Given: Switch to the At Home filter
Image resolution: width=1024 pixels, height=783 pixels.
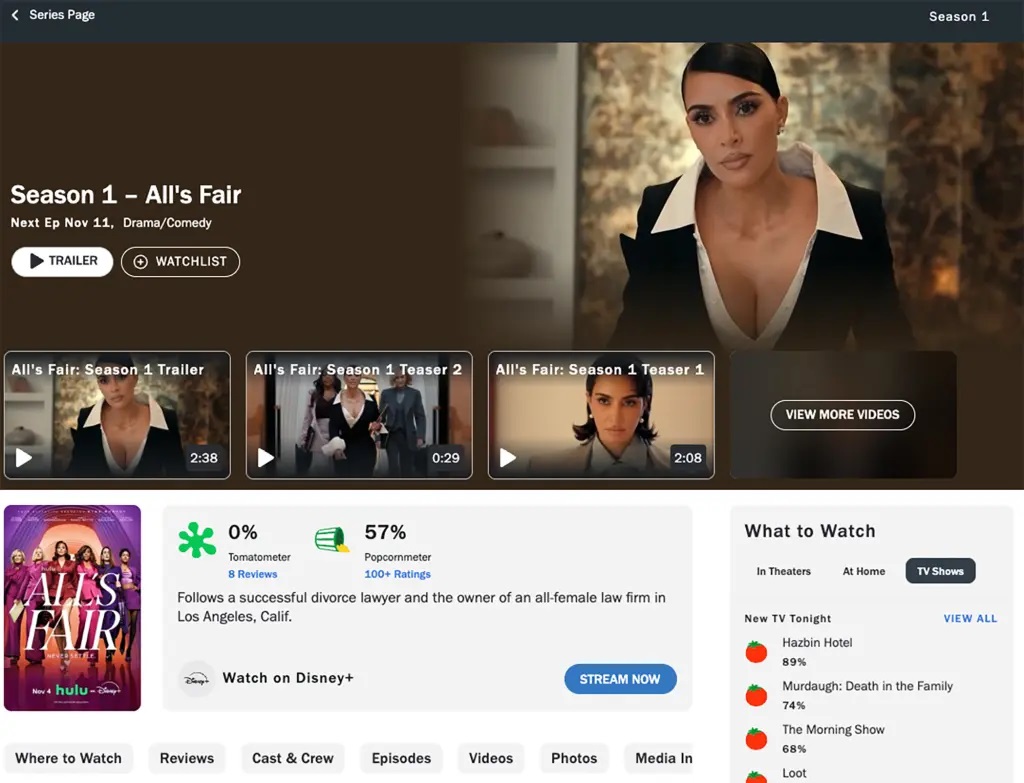Looking at the screenshot, I should tap(863, 571).
